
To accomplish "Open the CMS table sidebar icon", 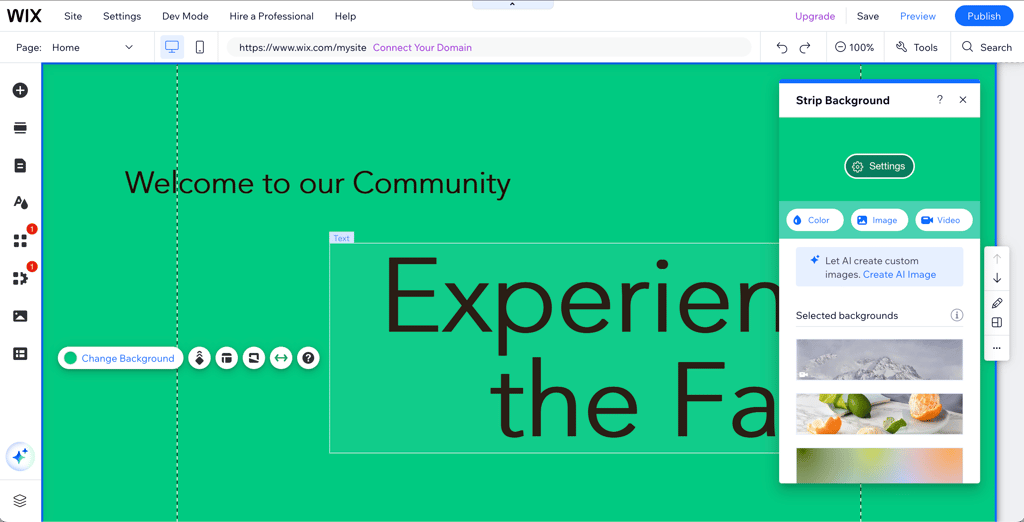I will 20,353.
